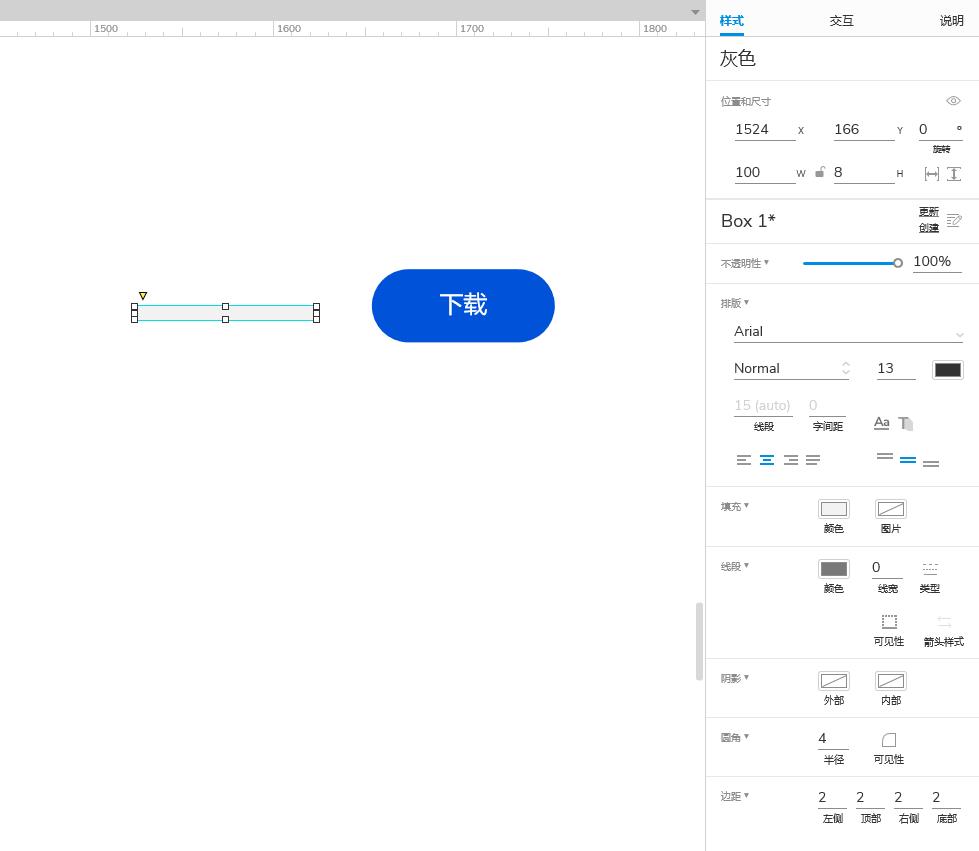Align text center horizontally
This screenshot has width=979, height=851.
767,460
